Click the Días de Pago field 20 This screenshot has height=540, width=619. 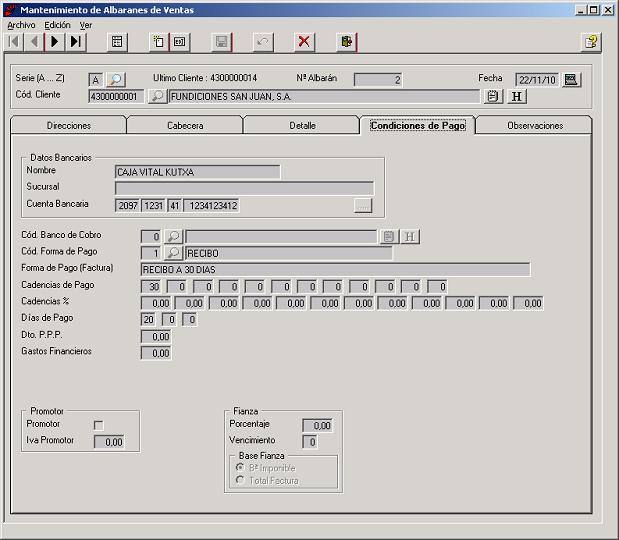click(x=148, y=319)
